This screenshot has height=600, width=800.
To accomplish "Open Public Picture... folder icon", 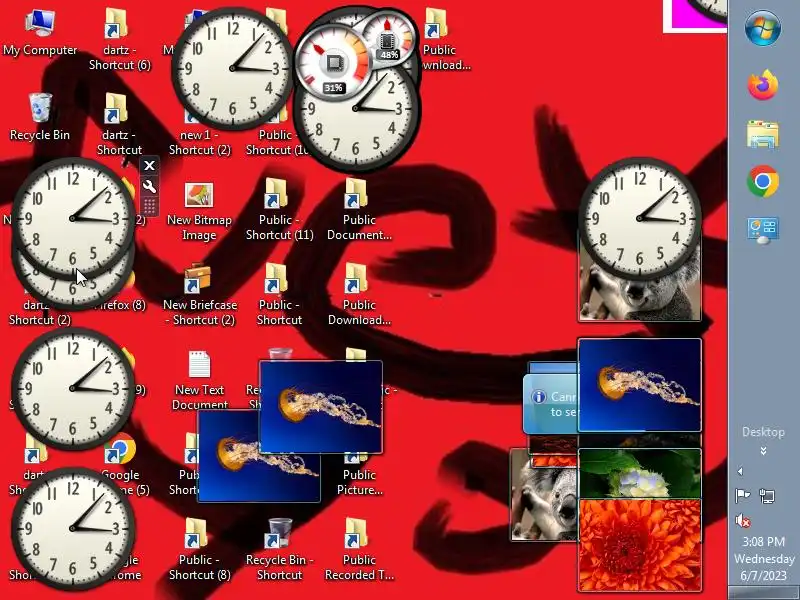I will (x=359, y=474).
